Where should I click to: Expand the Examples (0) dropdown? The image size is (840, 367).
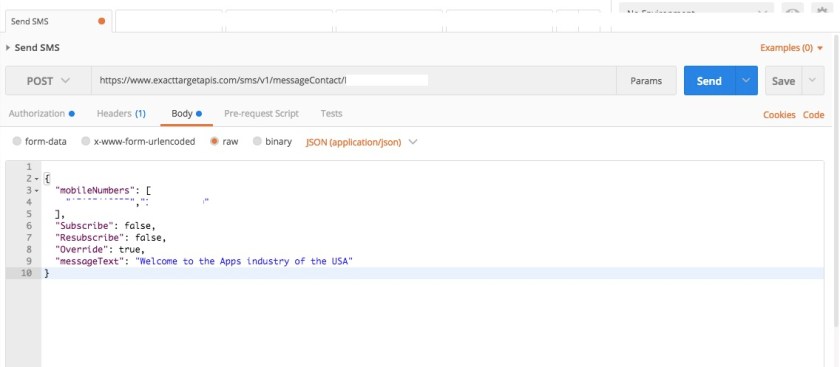coord(791,48)
